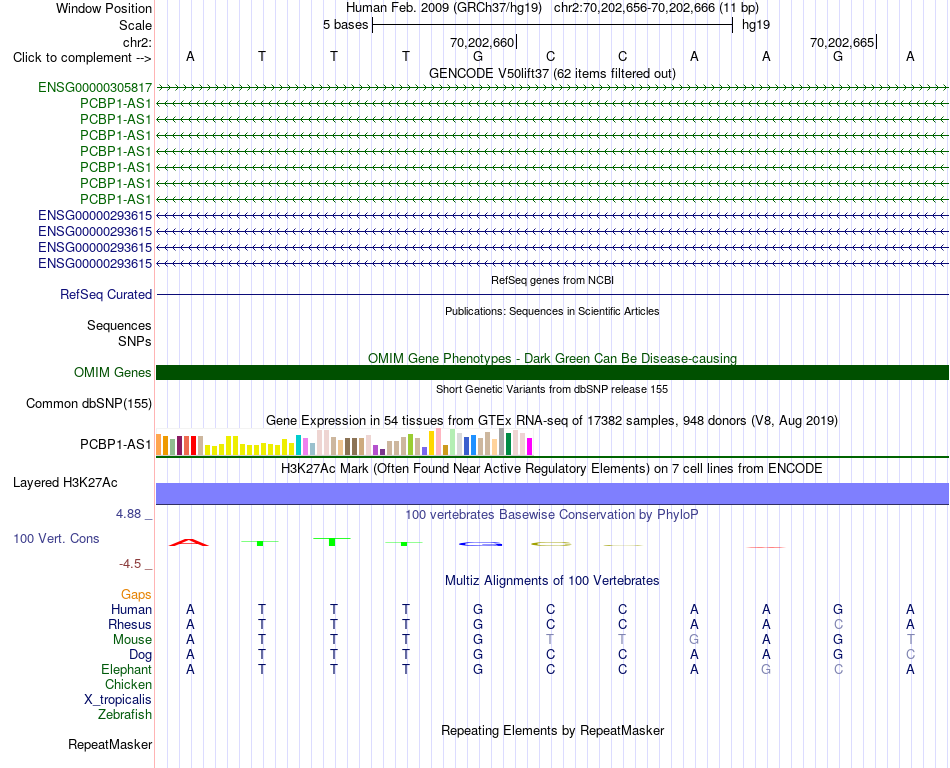Click the dark green OMIM Genes bar
The height and width of the screenshot is (768, 950).
(x=552, y=372)
